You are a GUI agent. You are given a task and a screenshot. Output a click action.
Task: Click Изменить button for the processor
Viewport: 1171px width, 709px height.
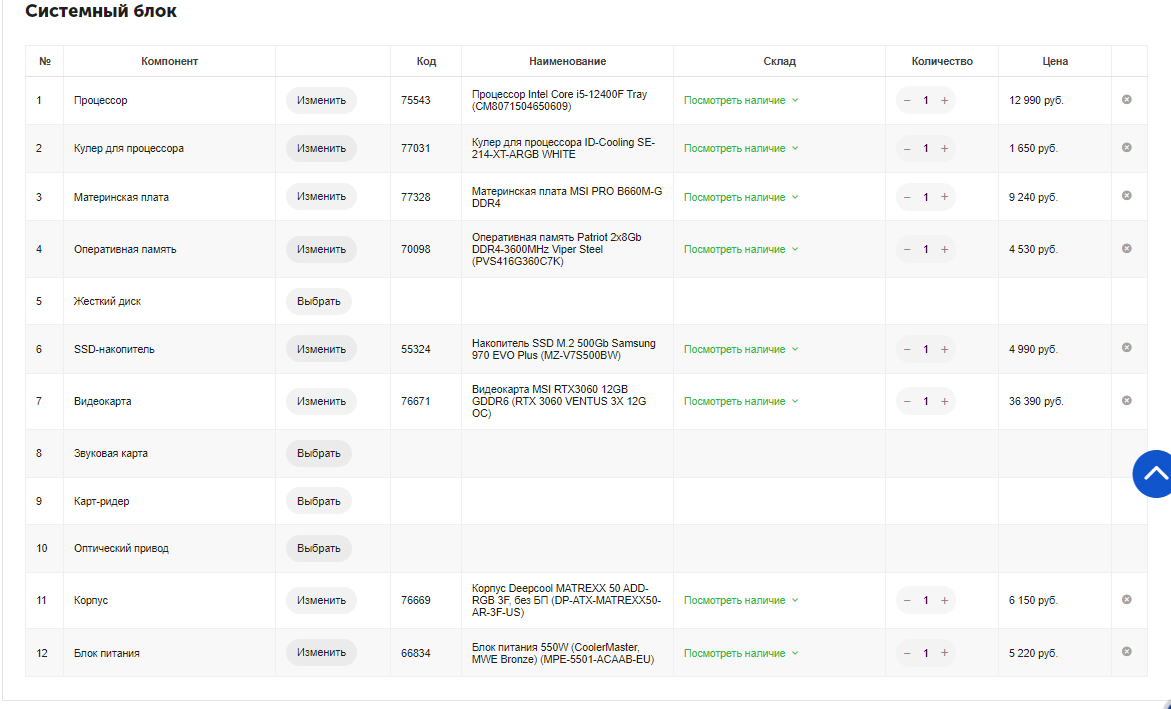point(321,100)
